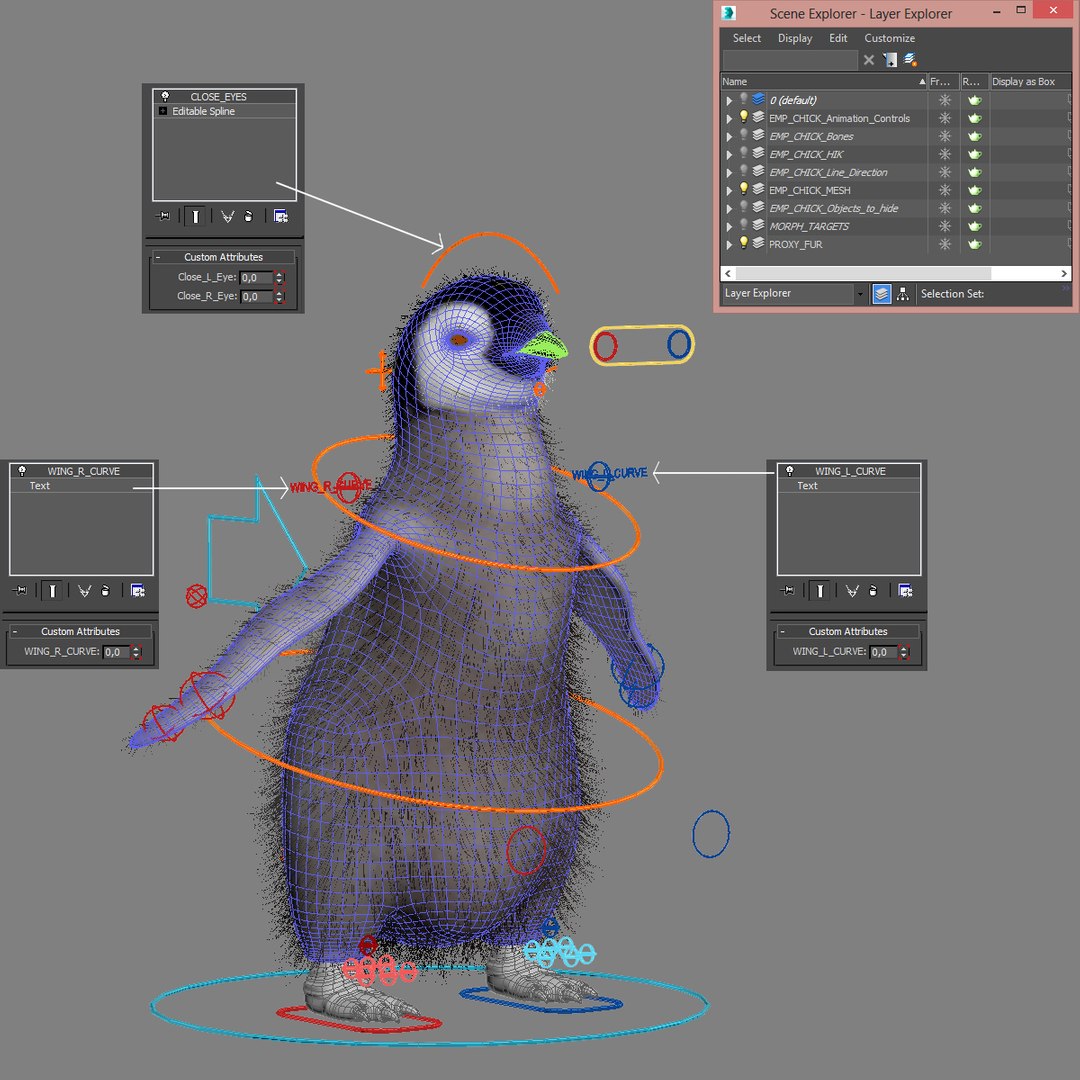Show the EMP_CHICK_Line_Direction layer

pos(744,171)
